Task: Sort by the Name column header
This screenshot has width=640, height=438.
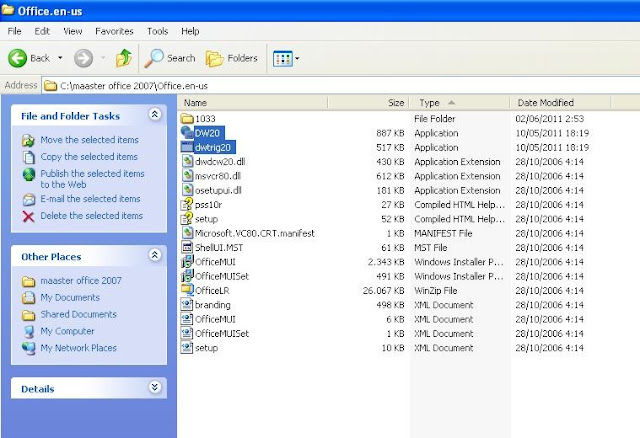Action: coord(253,103)
